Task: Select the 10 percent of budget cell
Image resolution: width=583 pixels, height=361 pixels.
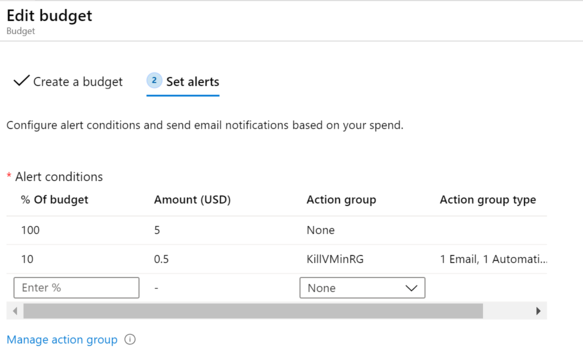Action: tap(27, 259)
